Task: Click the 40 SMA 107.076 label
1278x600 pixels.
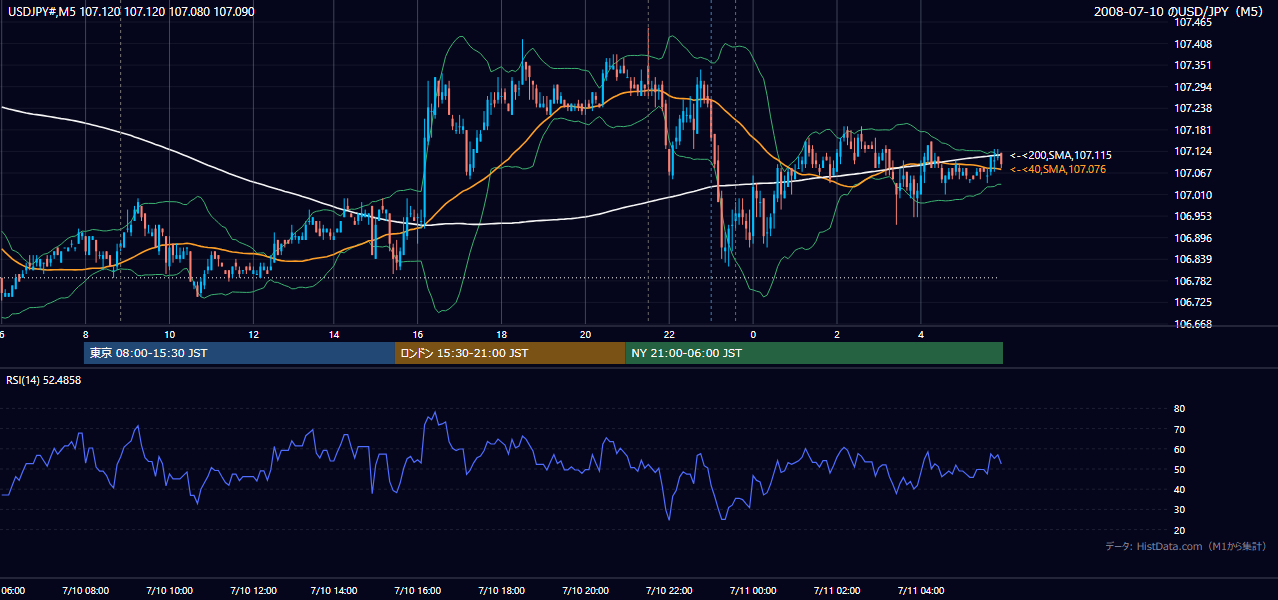Action: (1057, 170)
